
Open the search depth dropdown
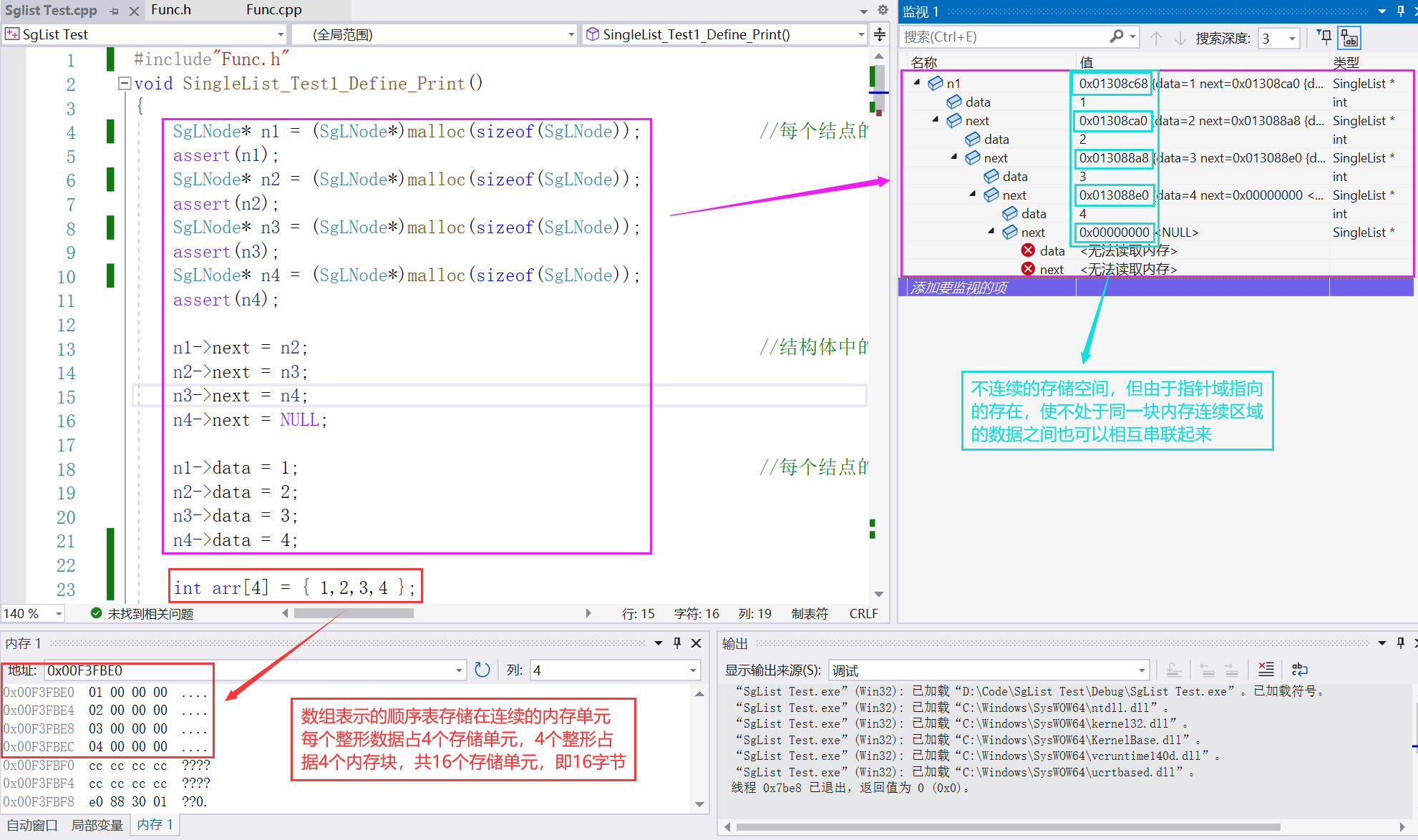click(x=1292, y=38)
